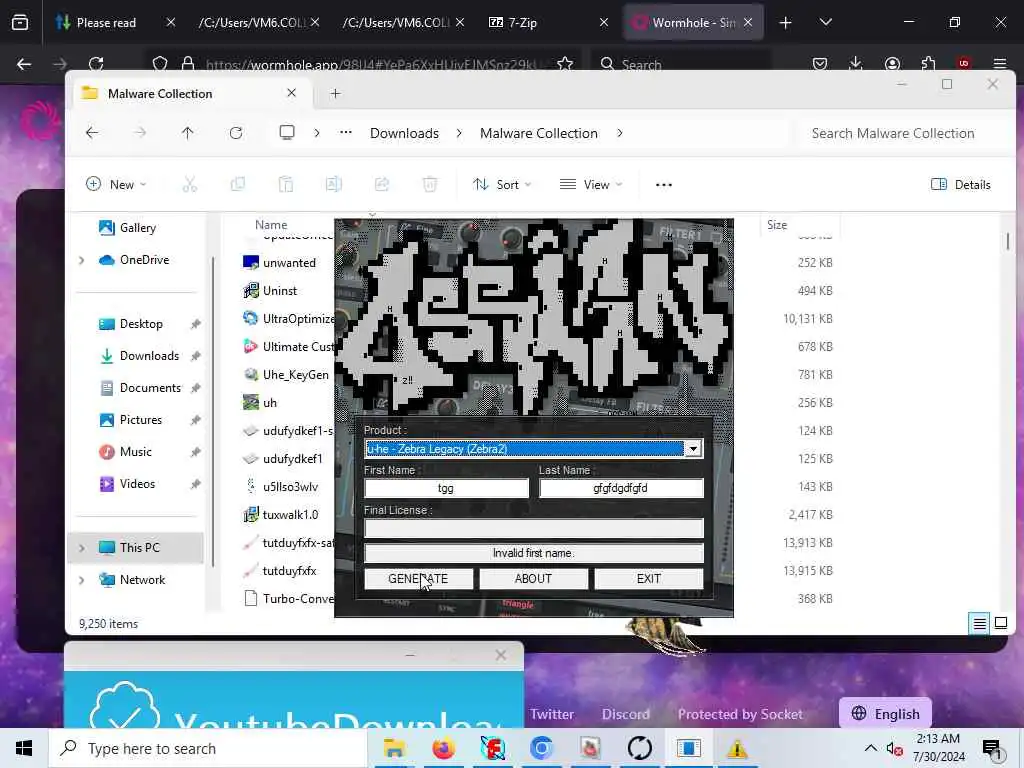Click ABOUT button in keygen
The width and height of the screenshot is (1024, 768).
533,579
